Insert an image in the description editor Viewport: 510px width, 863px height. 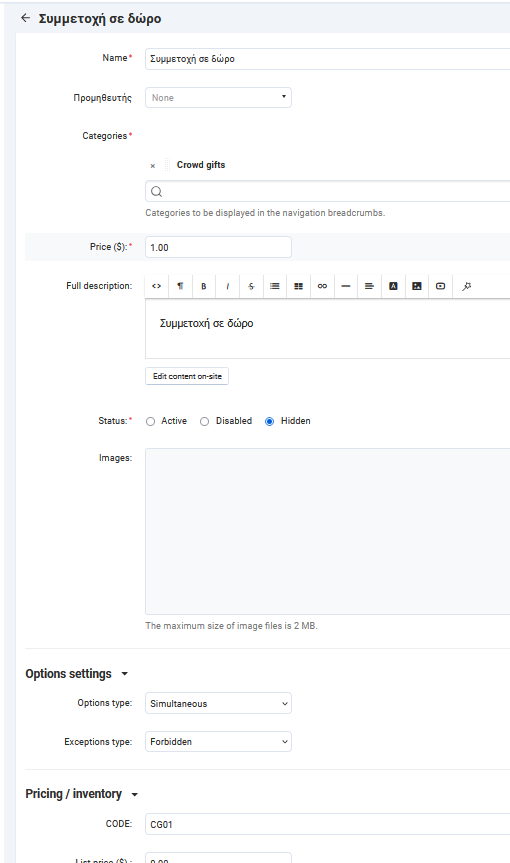click(417, 286)
